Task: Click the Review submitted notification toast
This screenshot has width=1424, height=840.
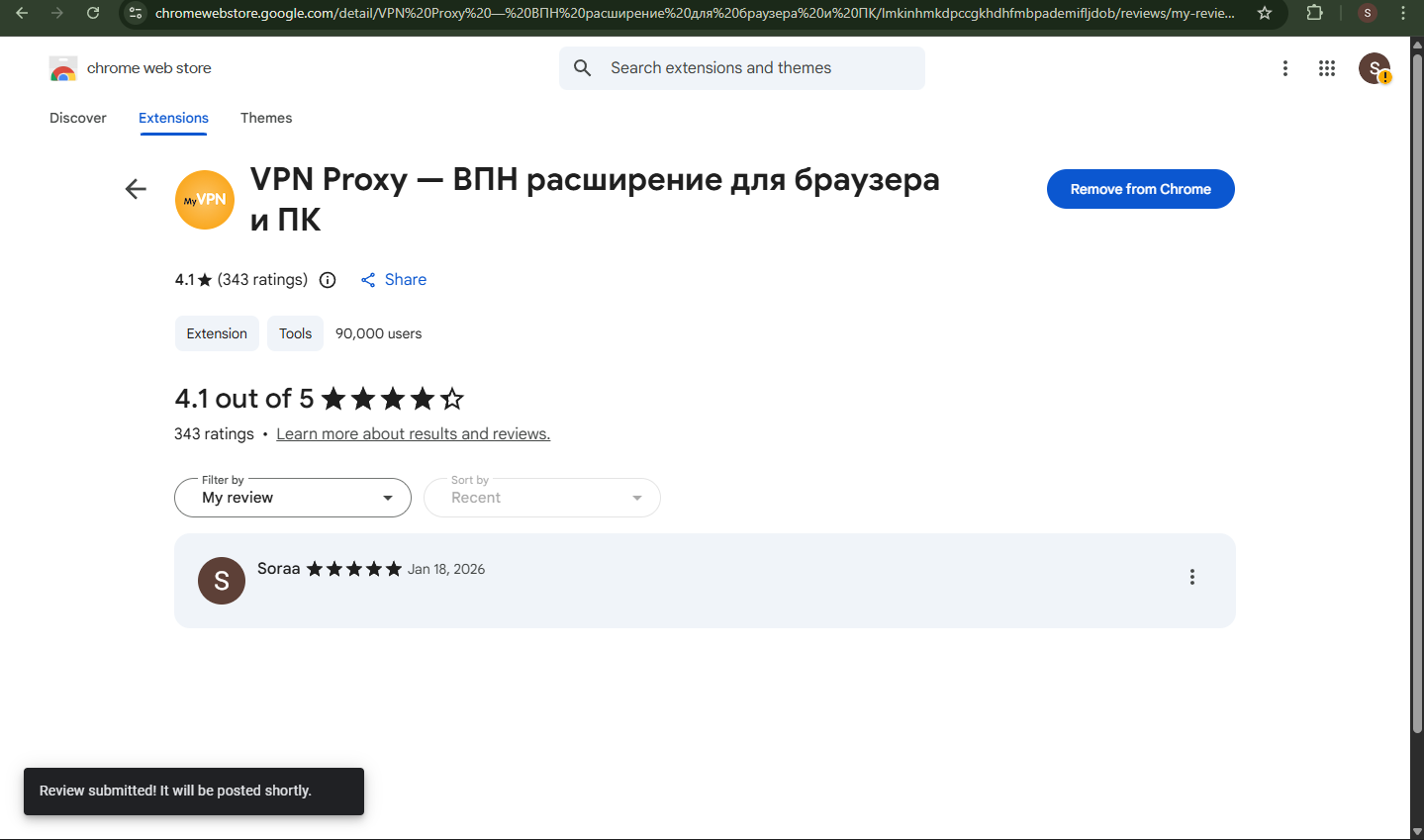Action: click(194, 792)
